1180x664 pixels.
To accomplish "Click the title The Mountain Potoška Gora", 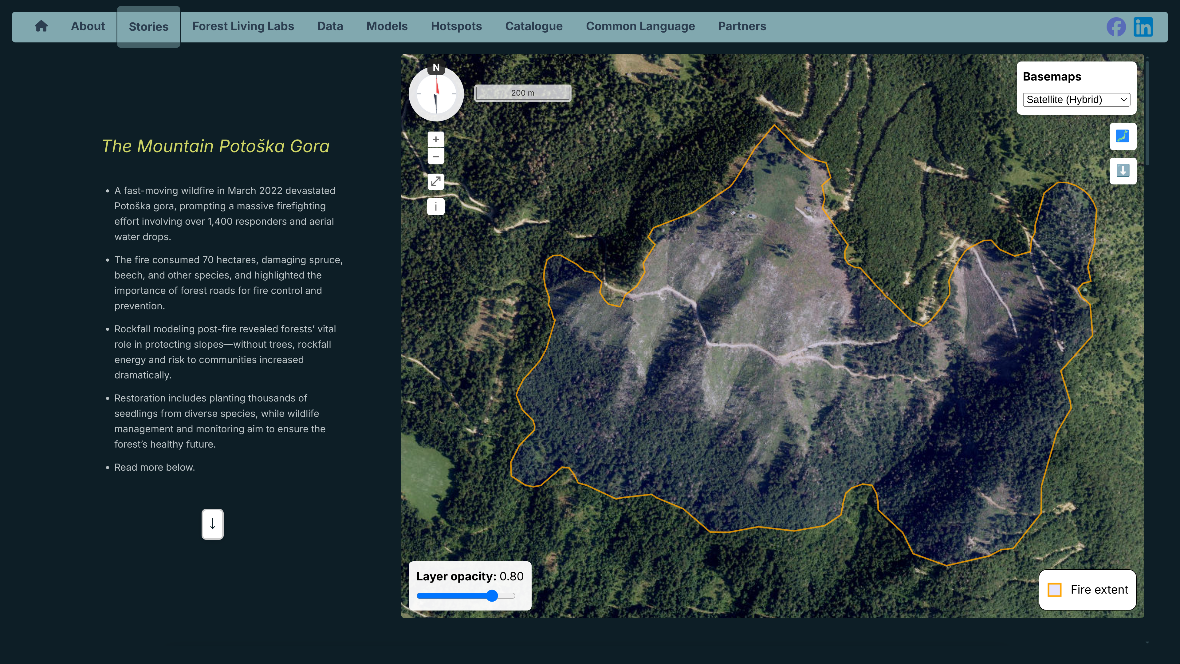I will (216, 146).
